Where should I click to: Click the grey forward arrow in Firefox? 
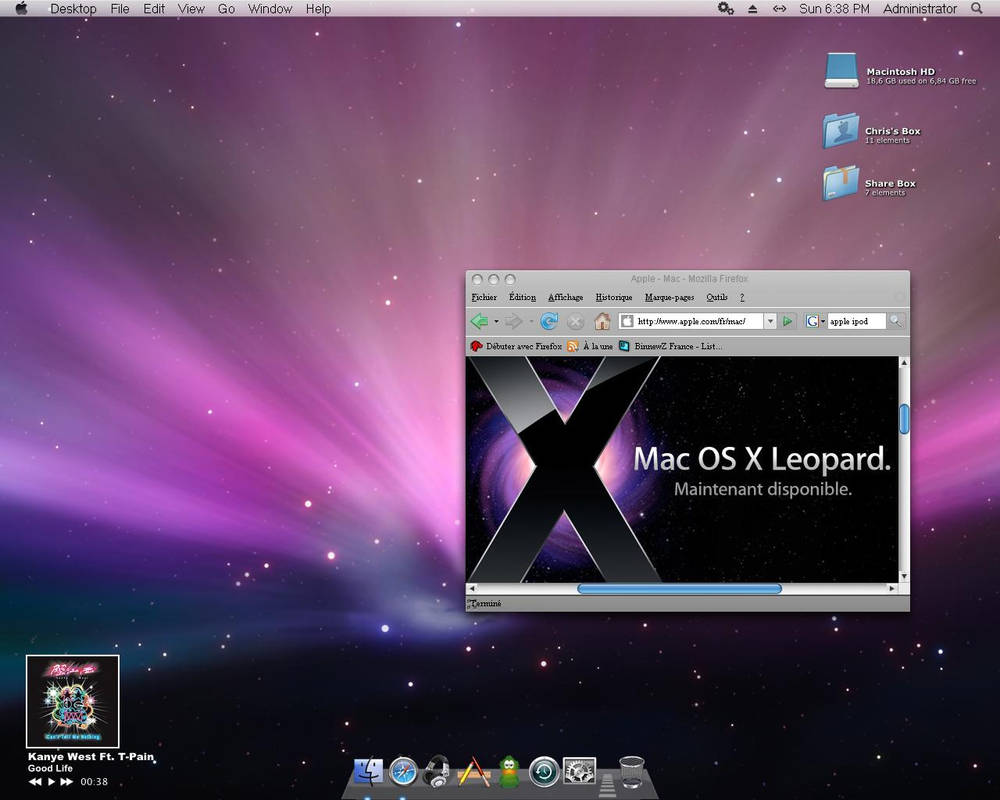click(513, 321)
